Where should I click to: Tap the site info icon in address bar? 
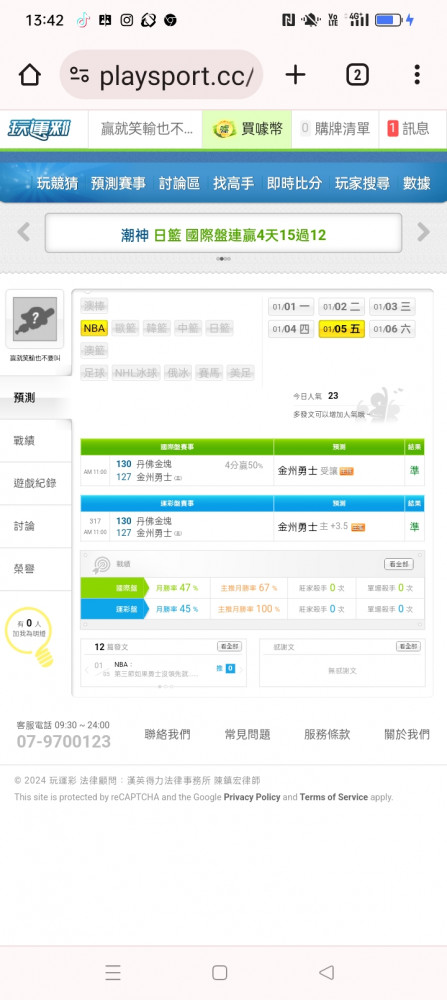(80, 75)
